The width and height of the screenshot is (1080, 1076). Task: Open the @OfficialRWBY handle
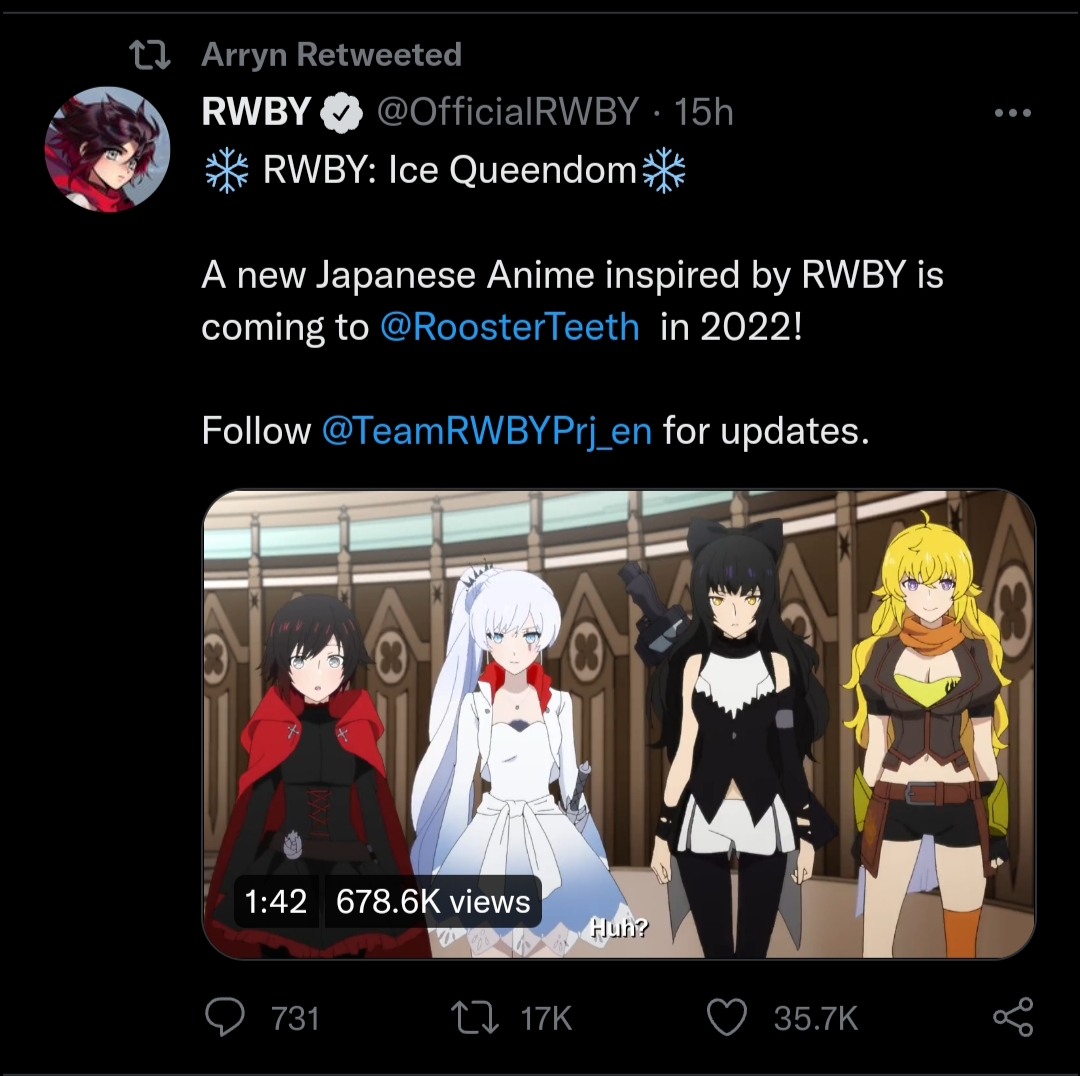pos(508,112)
